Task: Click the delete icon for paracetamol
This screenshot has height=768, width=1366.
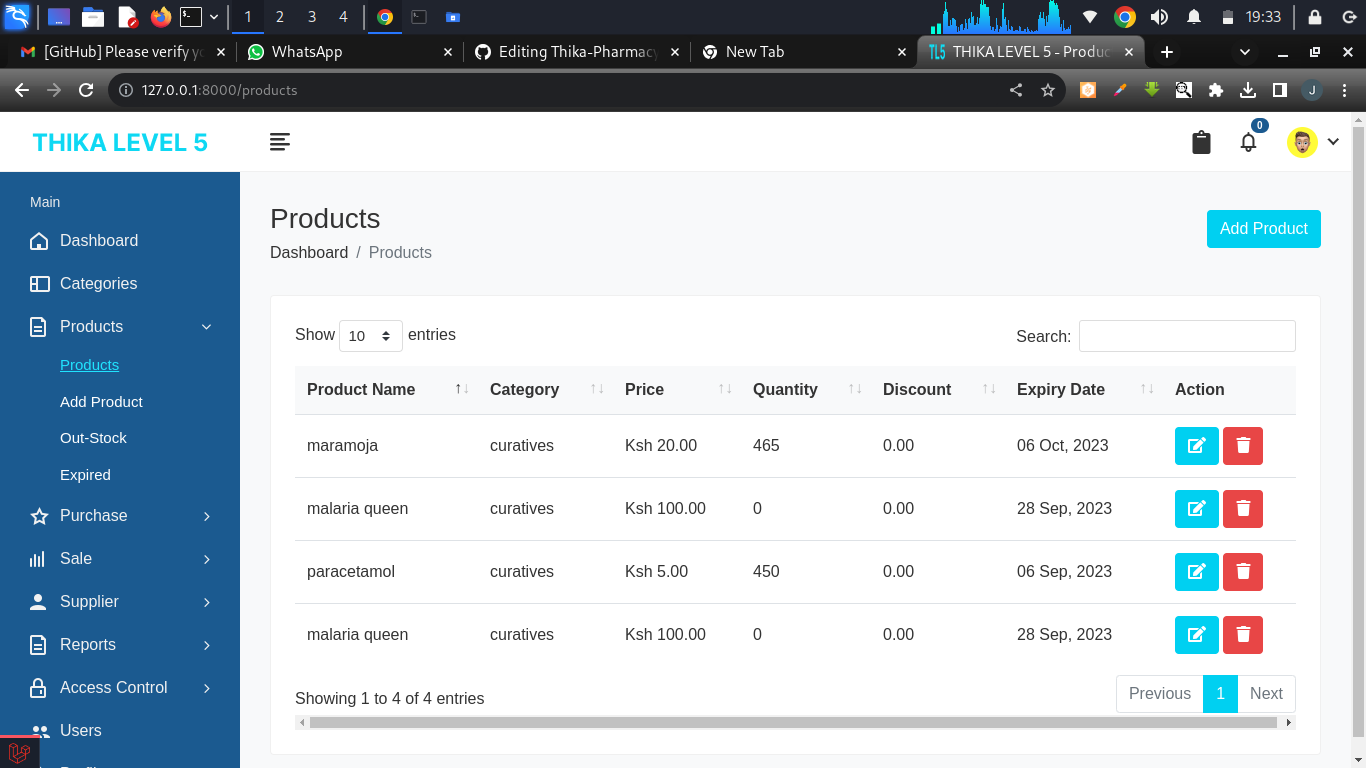Action: click(x=1242, y=571)
